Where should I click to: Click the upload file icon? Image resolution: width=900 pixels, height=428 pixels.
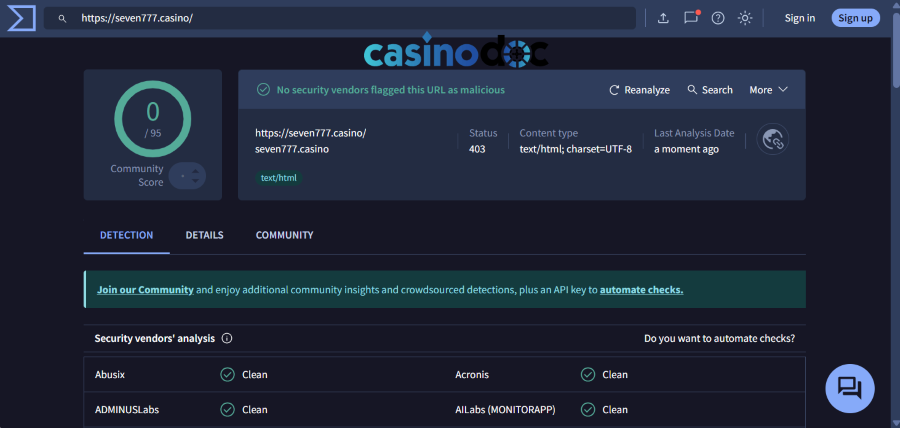click(x=663, y=18)
